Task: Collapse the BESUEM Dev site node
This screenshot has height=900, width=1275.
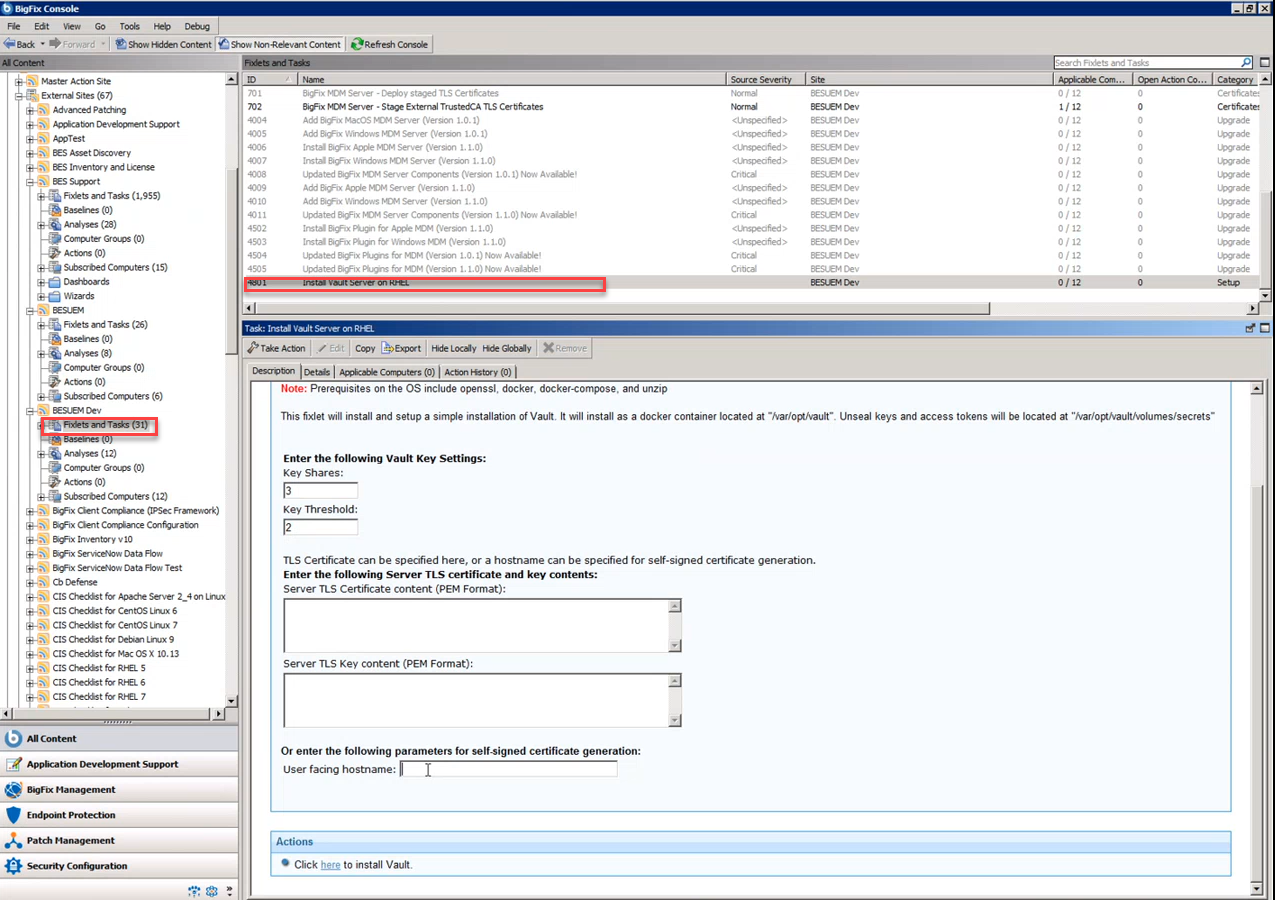Action: (x=30, y=411)
